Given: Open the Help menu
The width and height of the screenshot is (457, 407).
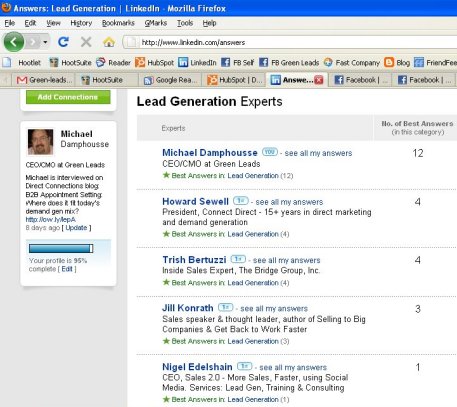Looking at the screenshot, I should tap(209, 23).
